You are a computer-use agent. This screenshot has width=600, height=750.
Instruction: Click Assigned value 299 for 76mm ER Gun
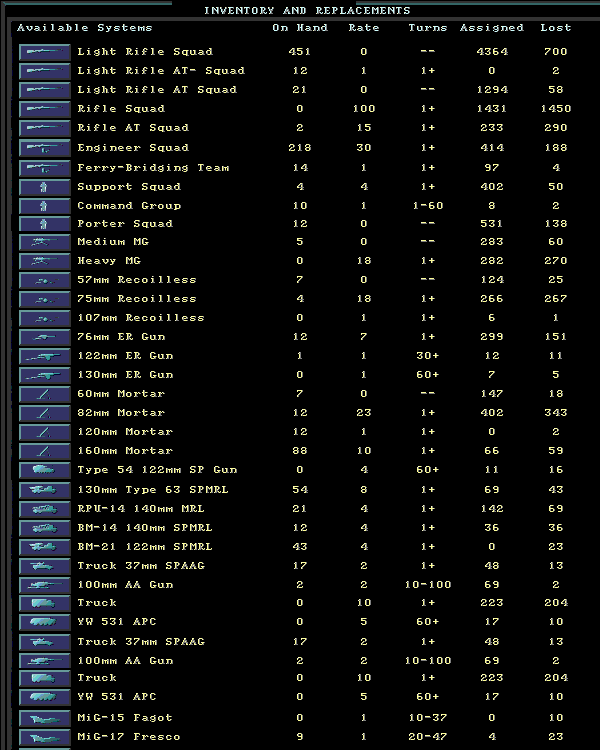click(492, 336)
